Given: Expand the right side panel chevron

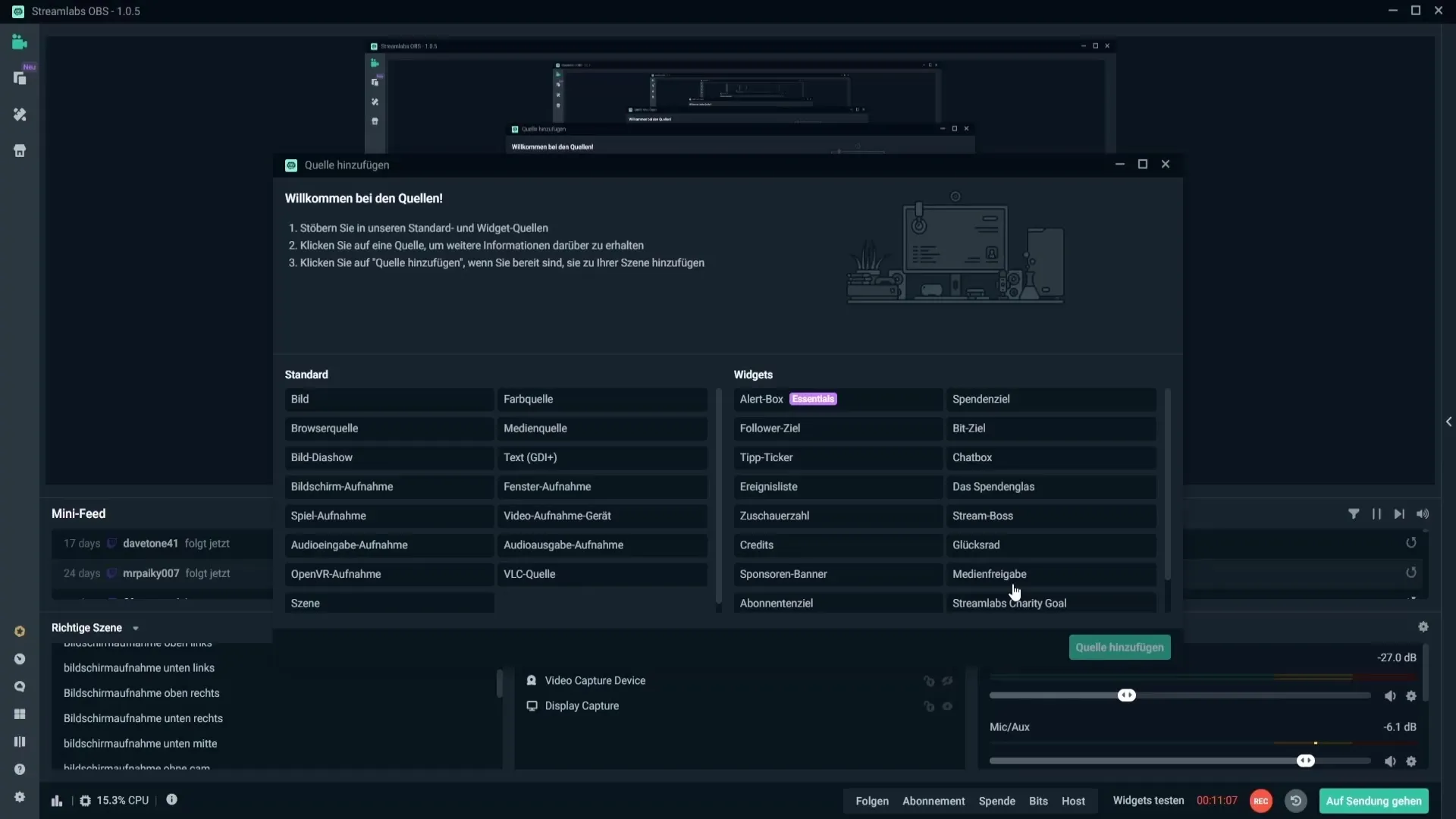Looking at the screenshot, I should coord(1448,422).
